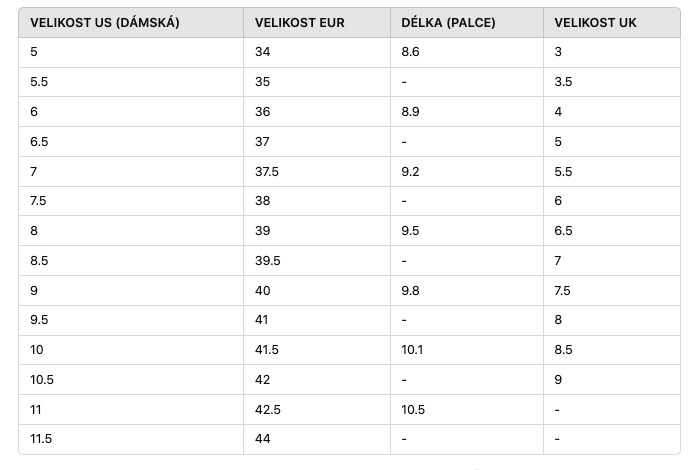Select the VELIKOST UK column header
This screenshot has width=692, height=470.
tap(612, 23)
